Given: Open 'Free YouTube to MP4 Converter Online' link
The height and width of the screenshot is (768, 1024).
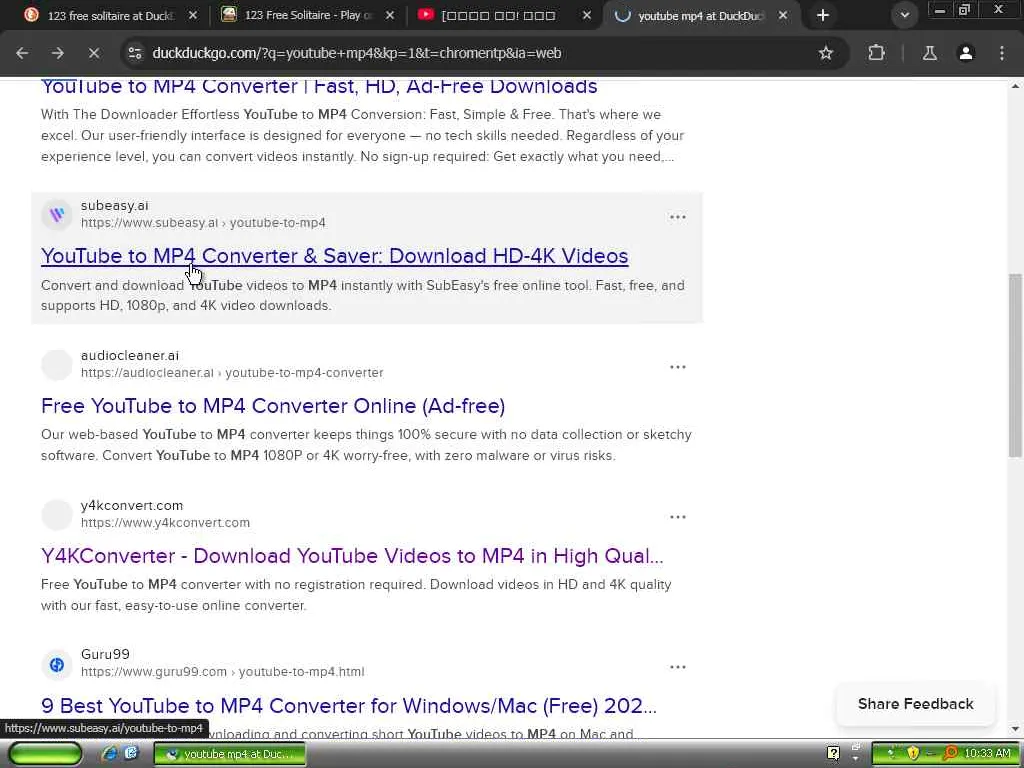Looking at the screenshot, I should tap(273, 406).
